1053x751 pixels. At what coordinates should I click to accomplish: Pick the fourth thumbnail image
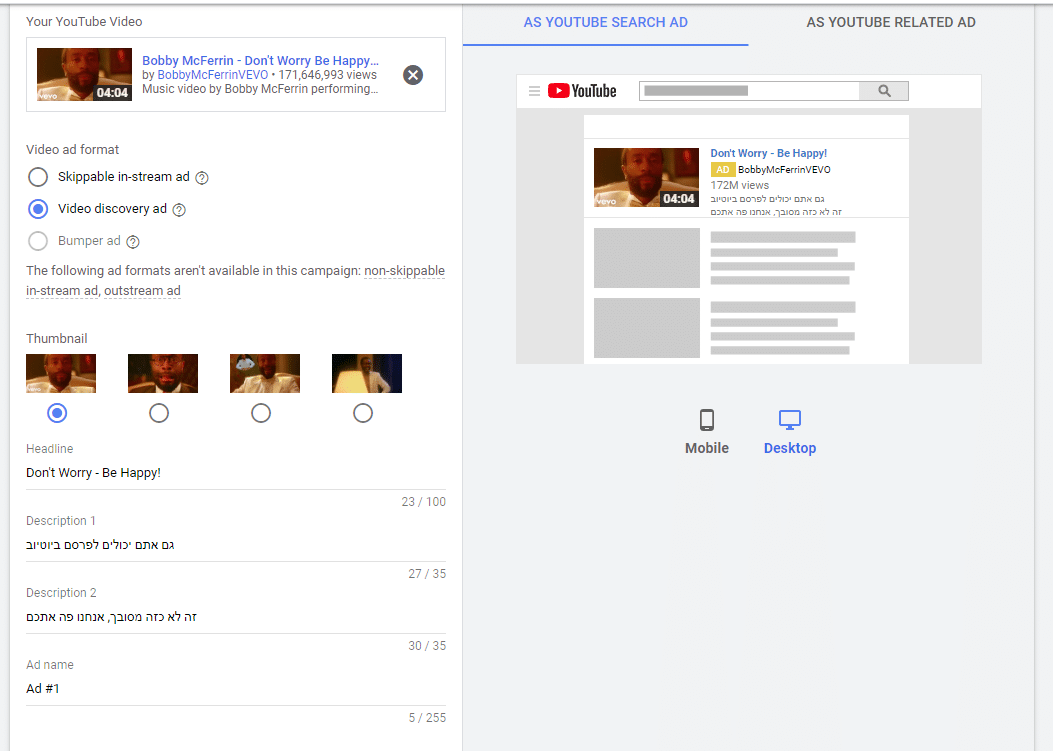(367, 373)
